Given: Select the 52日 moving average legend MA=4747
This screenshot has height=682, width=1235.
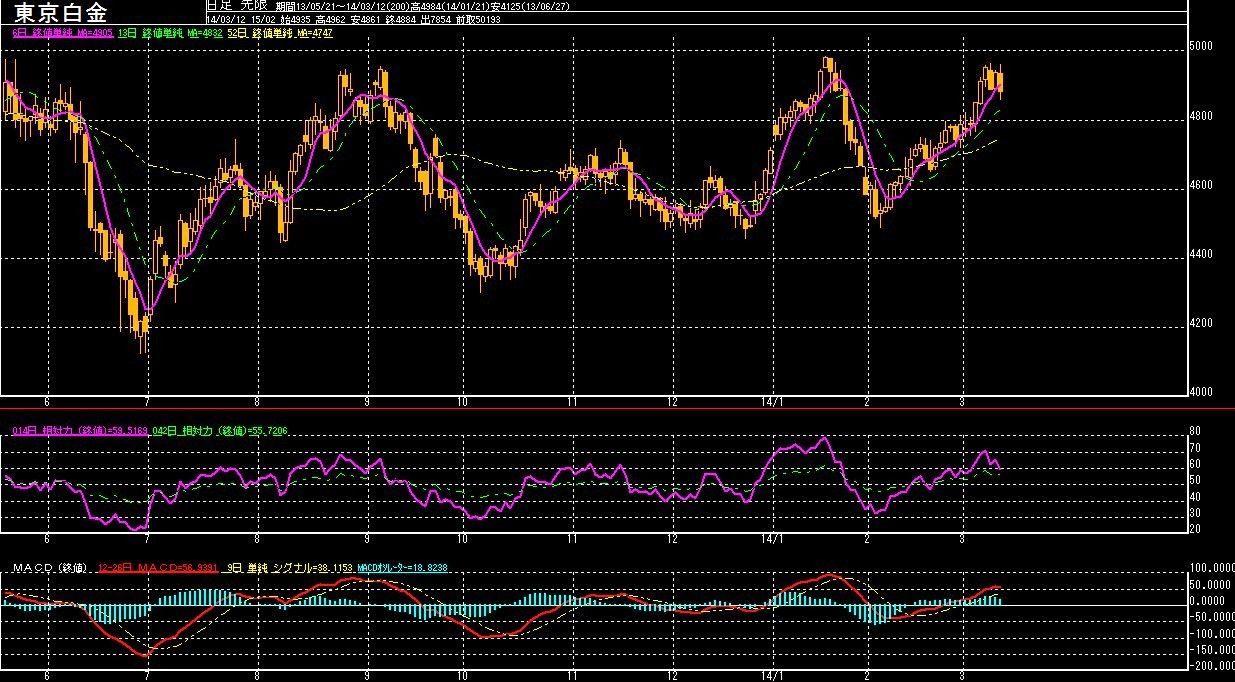Looking at the screenshot, I should pyautogui.click(x=280, y=33).
